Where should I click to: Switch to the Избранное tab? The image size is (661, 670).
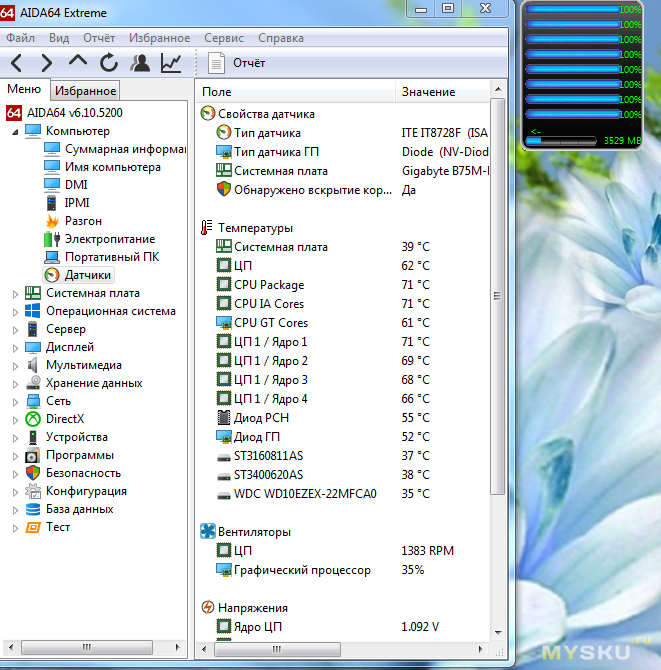[85, 91]
